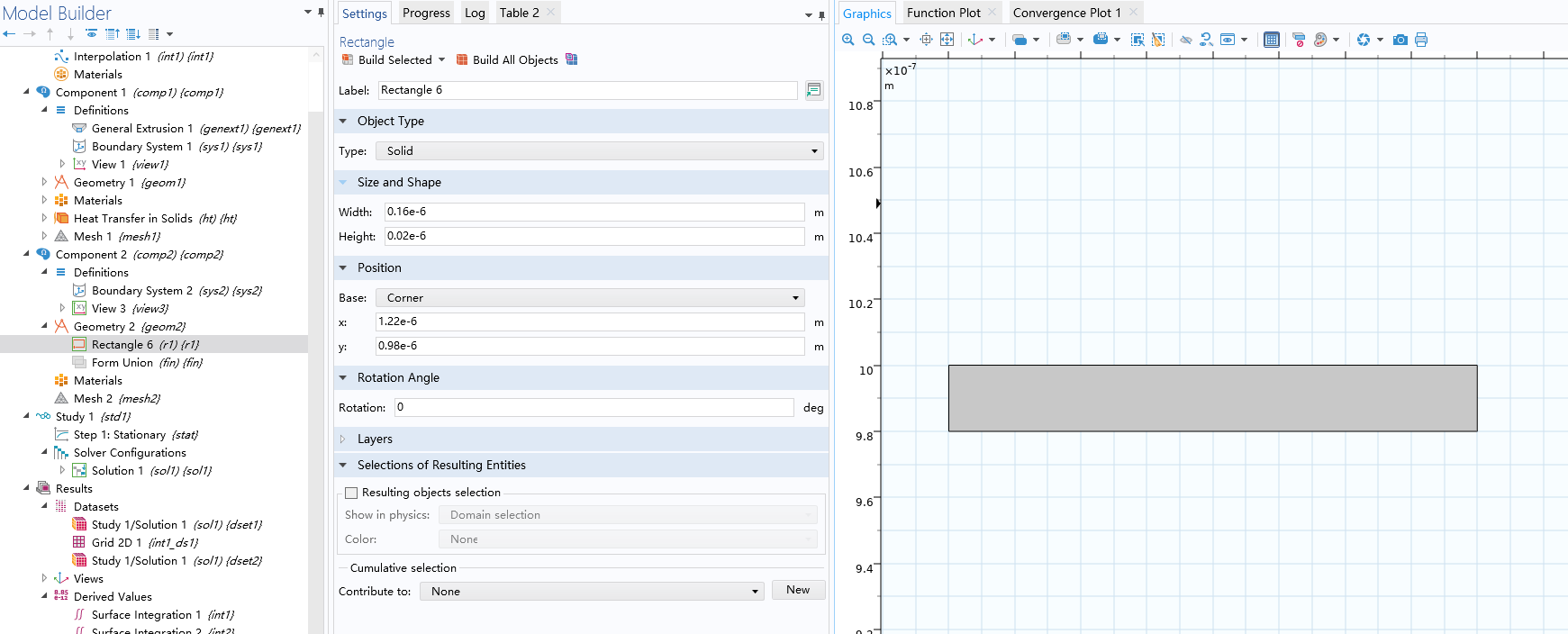This screenshot has height=634, width=1568.
Task: Click the icon right of Build All Objects
Action: pyautogui.click(x=571, y=59)
